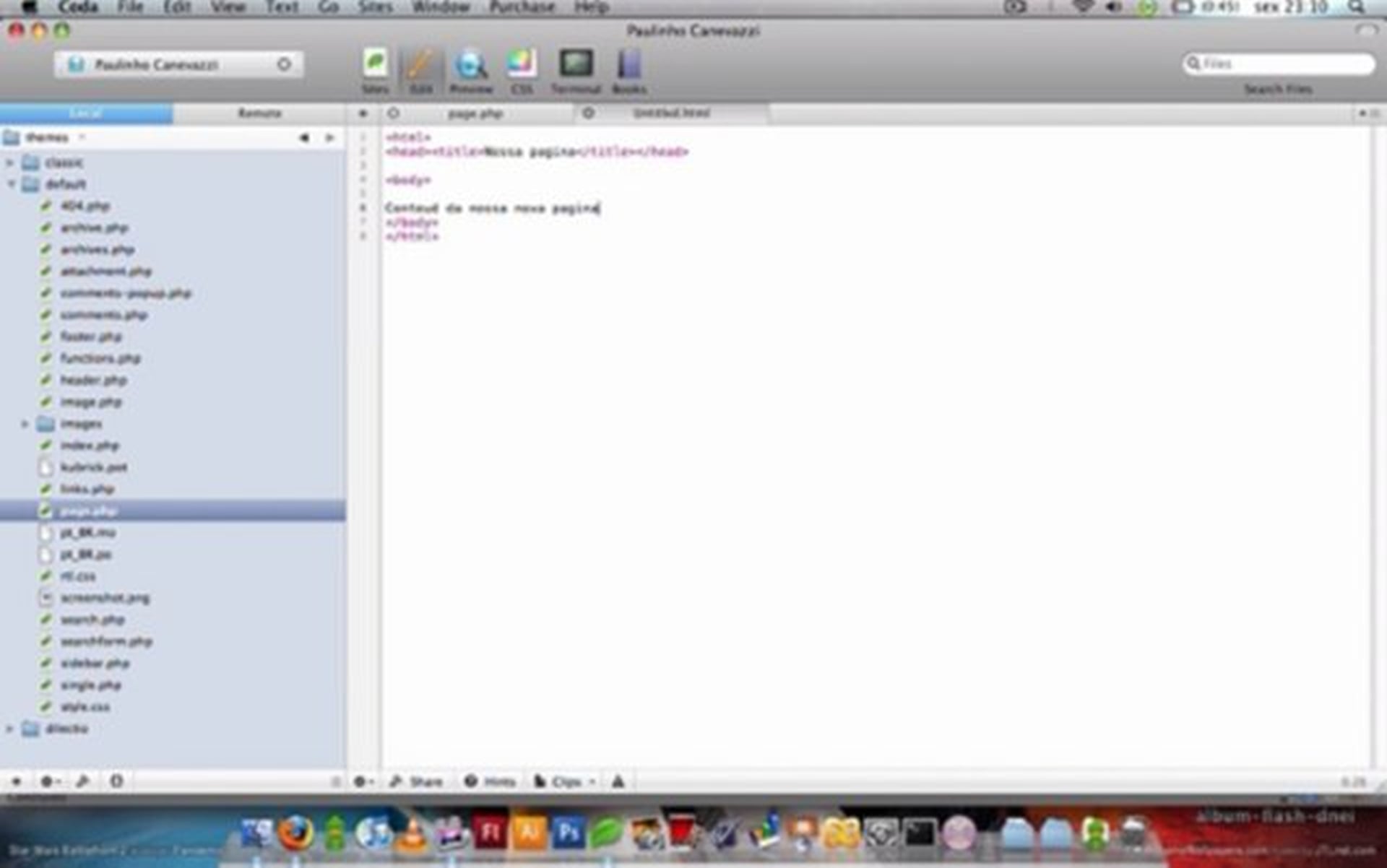Open the File menu
This screenshot has height=868, width=1387.
click(x=131, y=7)
